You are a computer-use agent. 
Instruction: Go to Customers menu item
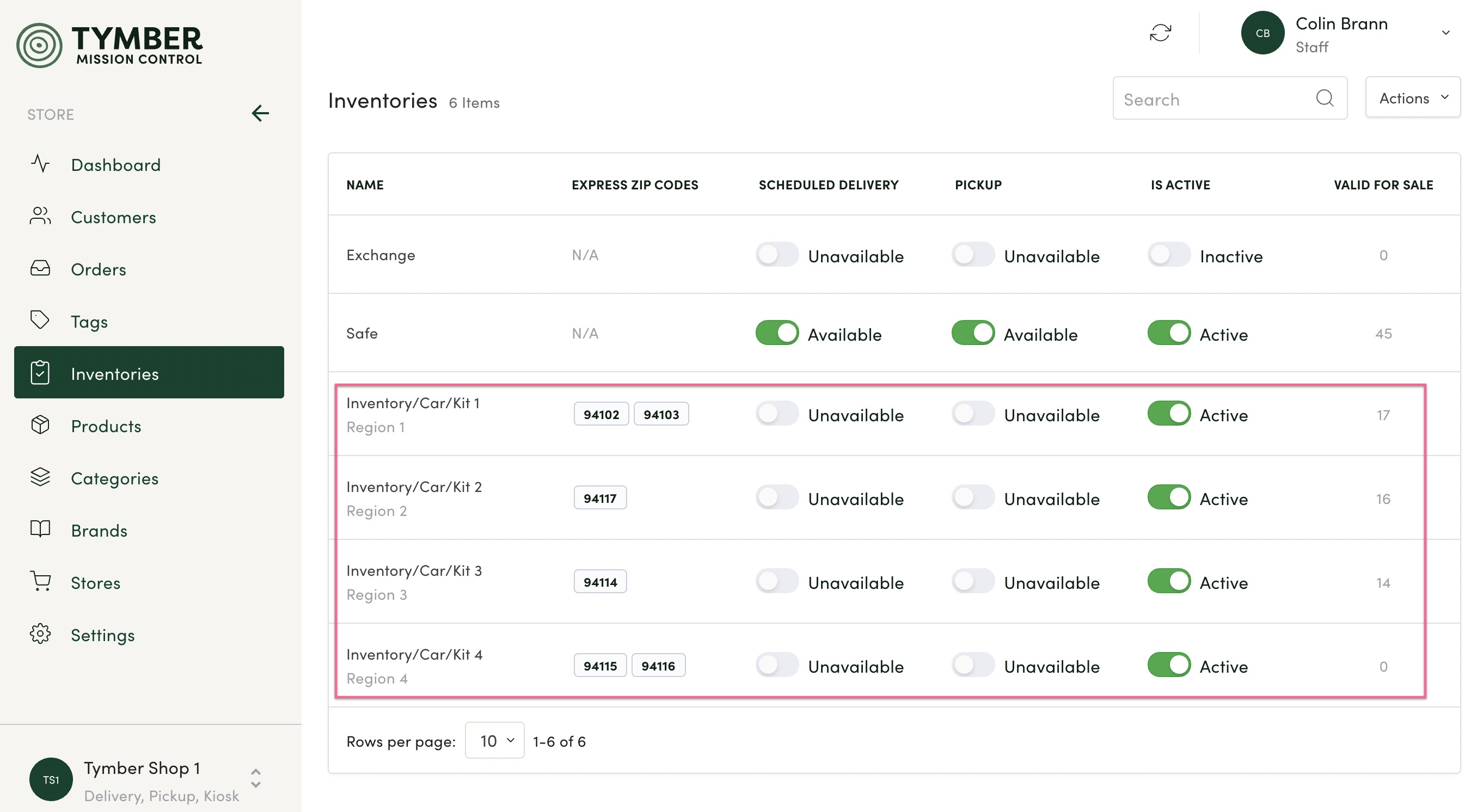(x=113, y=217)
